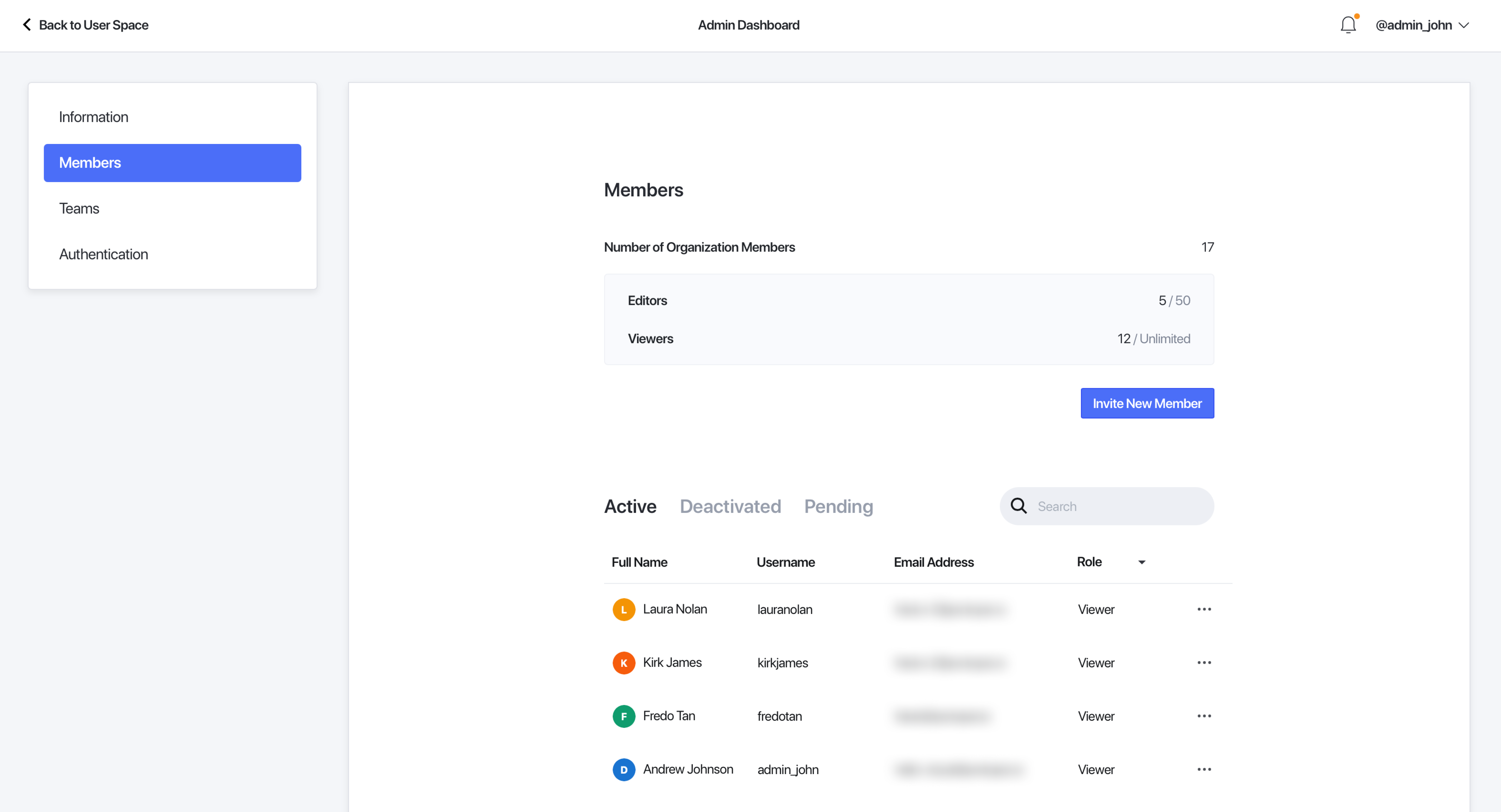Click the Viewers count 12 / Unlimited
1501x812 pixels.
pos(1154,339)
